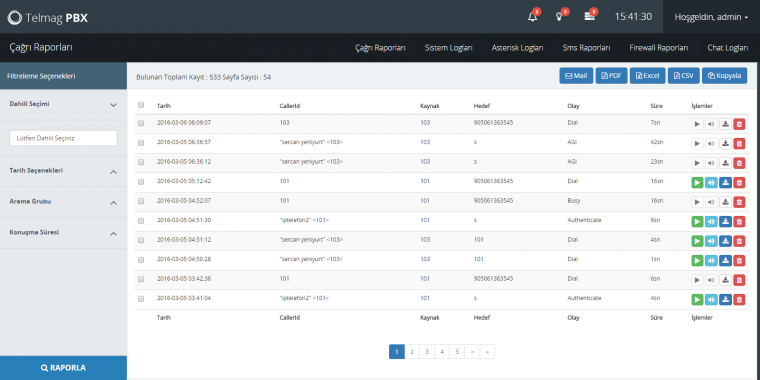Click the Busy value in Olay column
This screenshot has width=760, height=380.
573,200
